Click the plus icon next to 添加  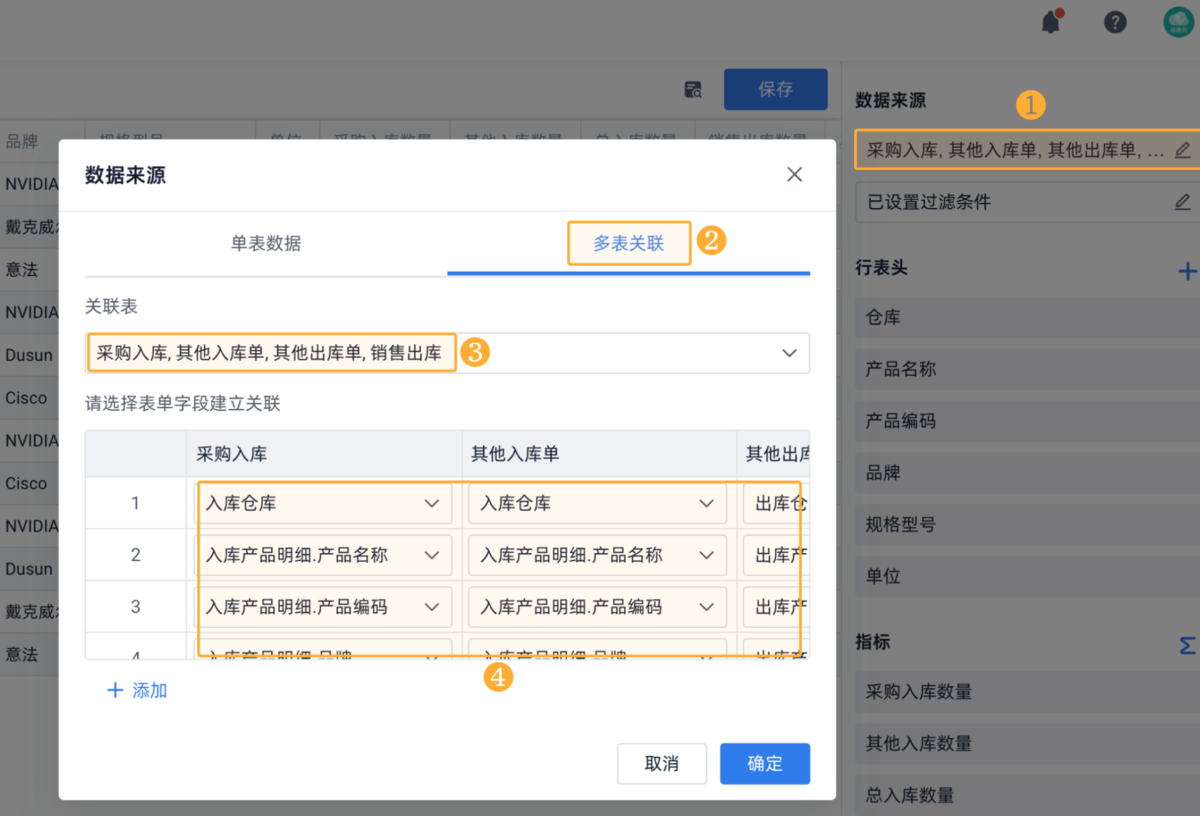click(x=115, y=690)
